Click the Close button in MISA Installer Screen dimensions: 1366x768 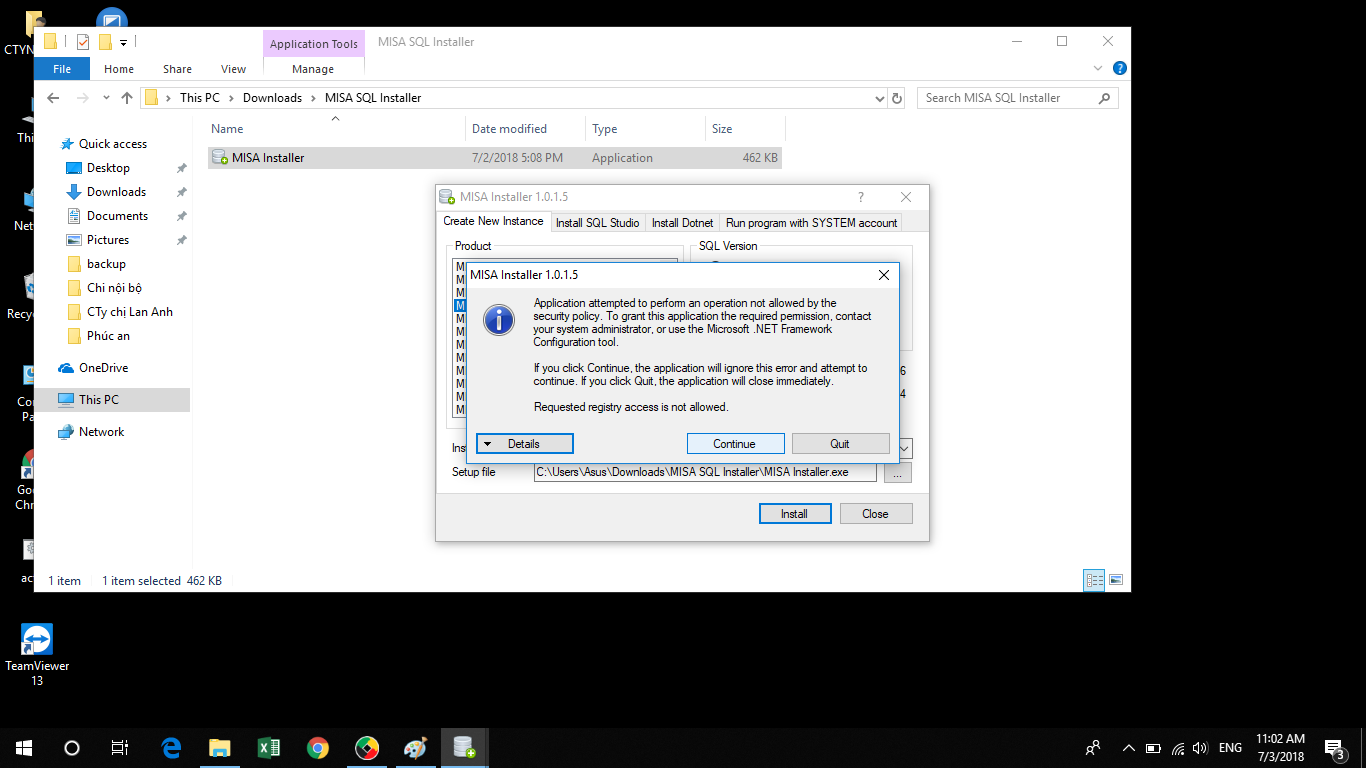[875, 513]
